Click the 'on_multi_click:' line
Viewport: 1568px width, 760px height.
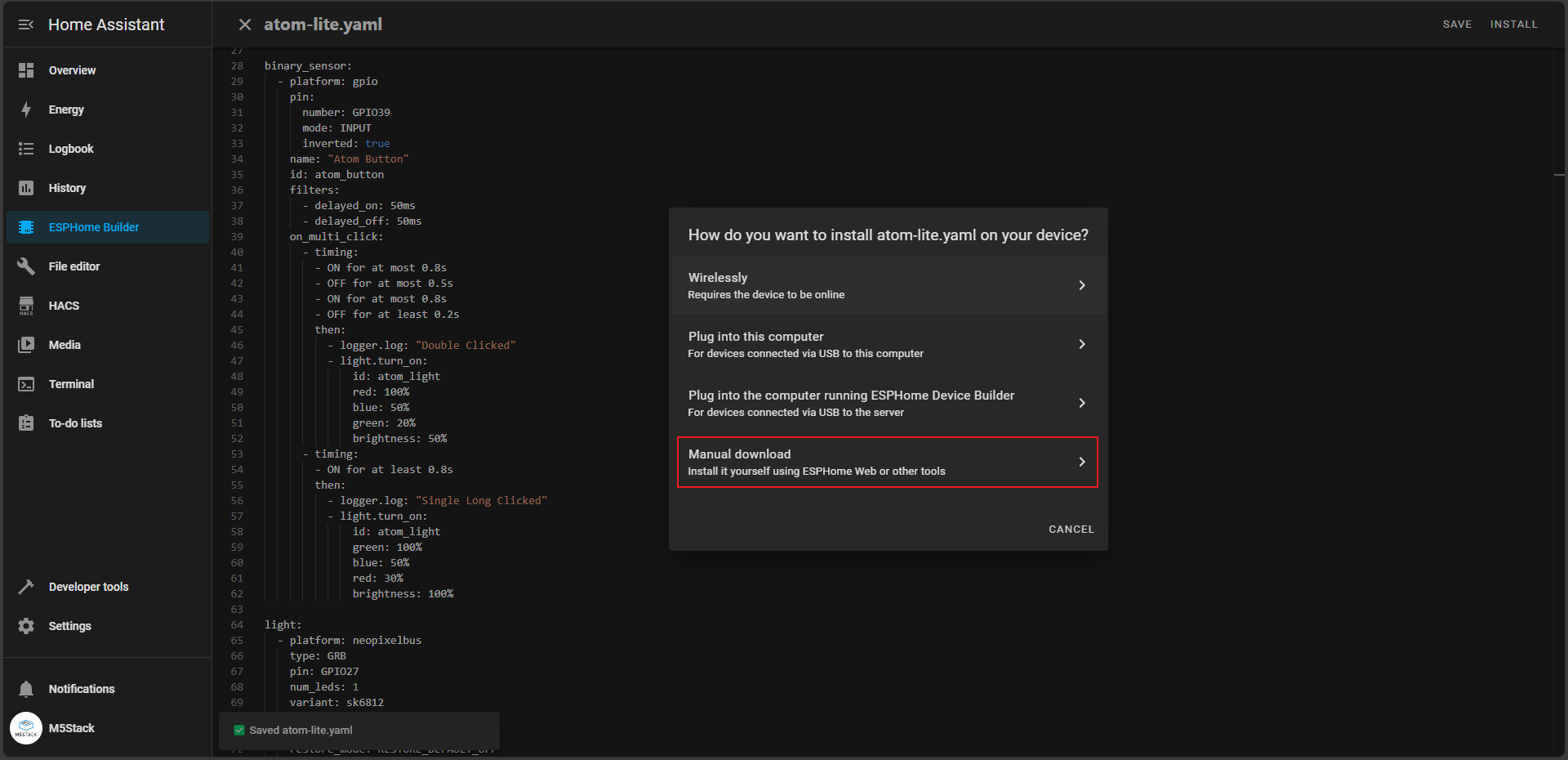[336, 236]
